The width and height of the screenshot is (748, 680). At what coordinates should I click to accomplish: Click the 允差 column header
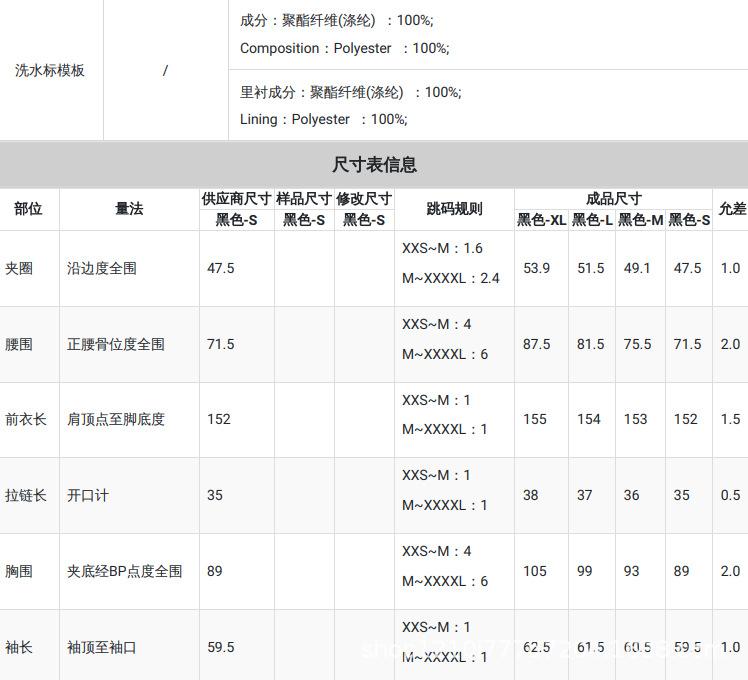732,209
